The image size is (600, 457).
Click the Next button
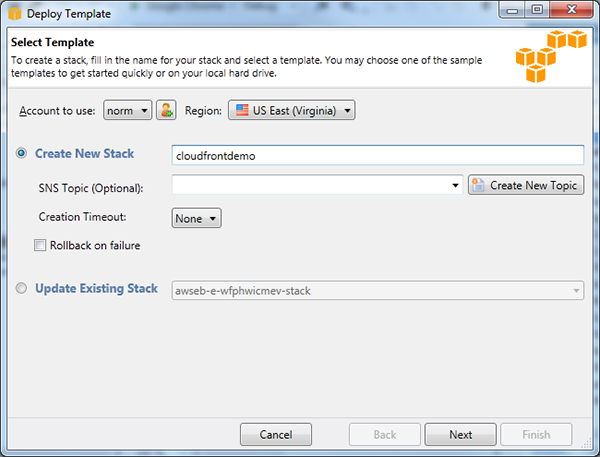click(460, 434)
